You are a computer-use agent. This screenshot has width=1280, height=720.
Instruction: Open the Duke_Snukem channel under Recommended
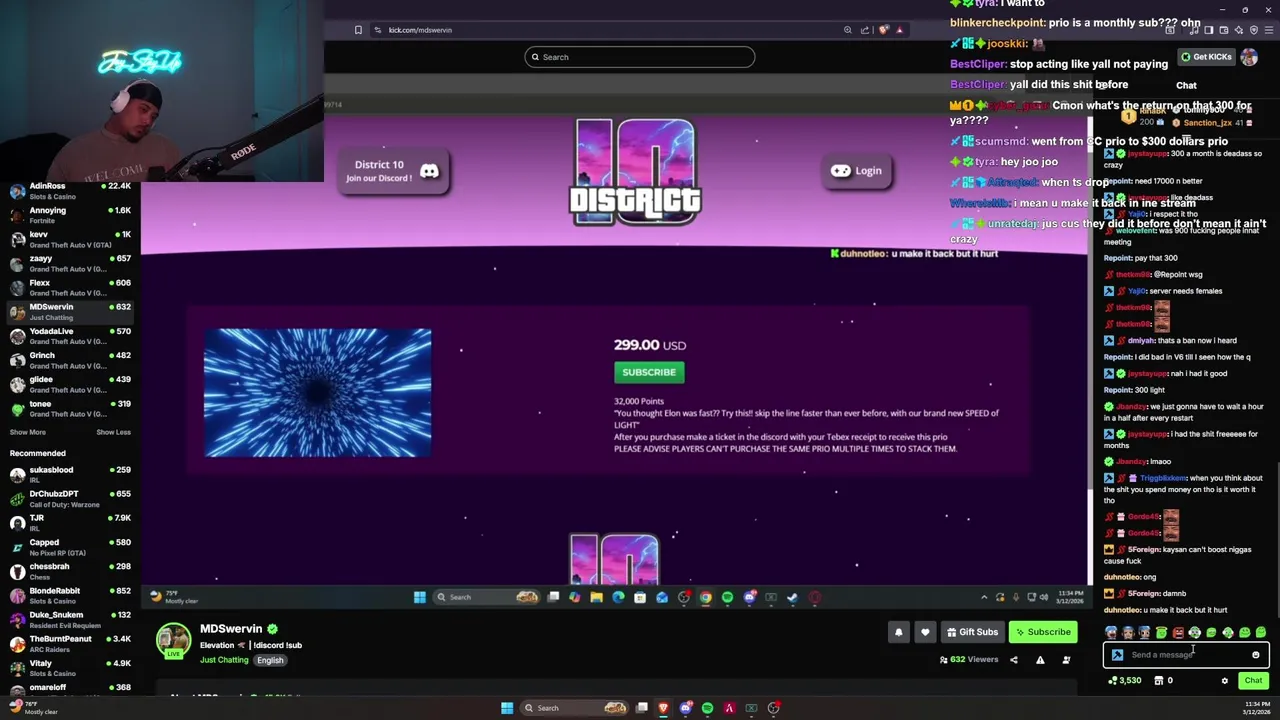[x=70, y=620]
